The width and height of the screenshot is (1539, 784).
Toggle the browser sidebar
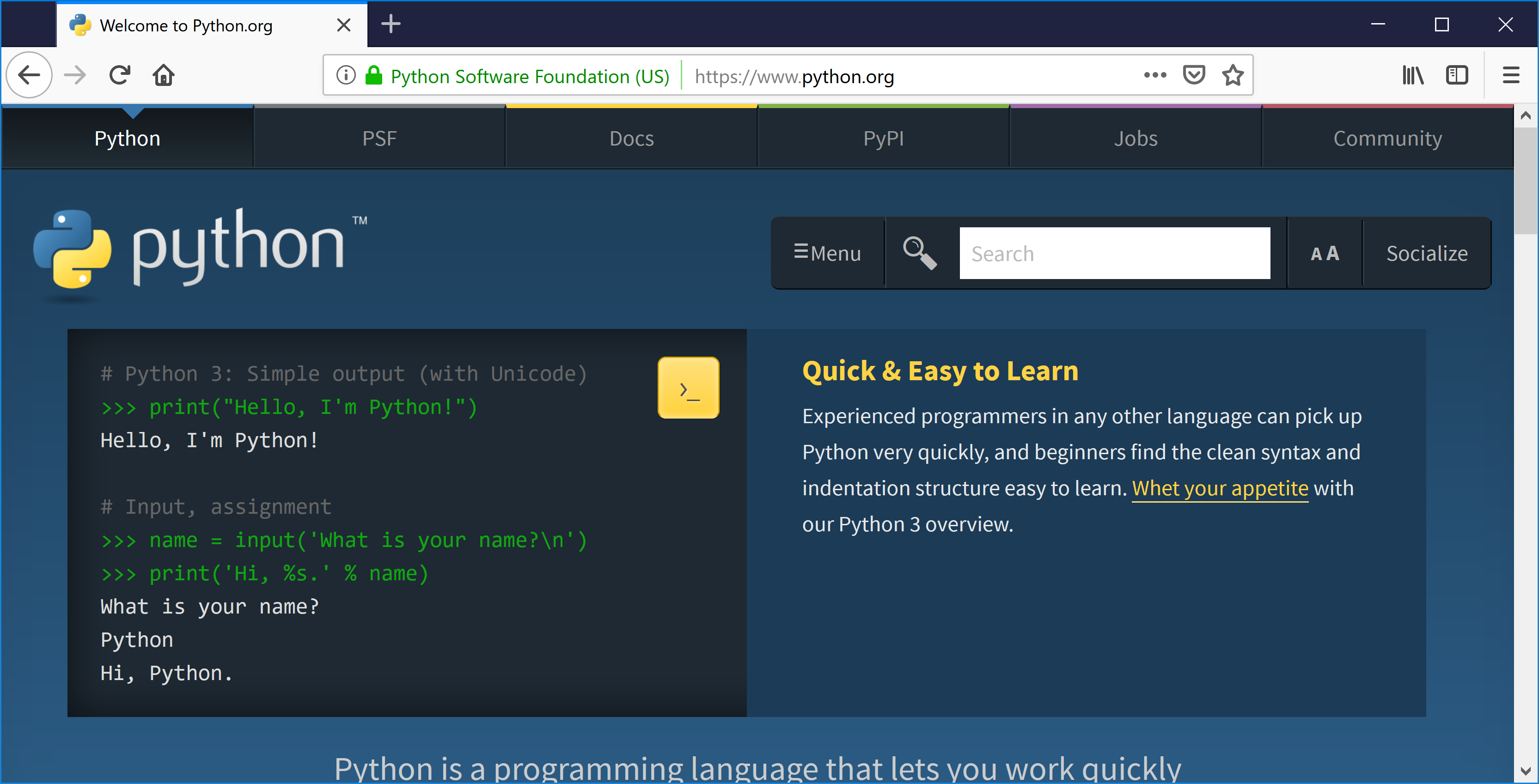click(1457, 75)
